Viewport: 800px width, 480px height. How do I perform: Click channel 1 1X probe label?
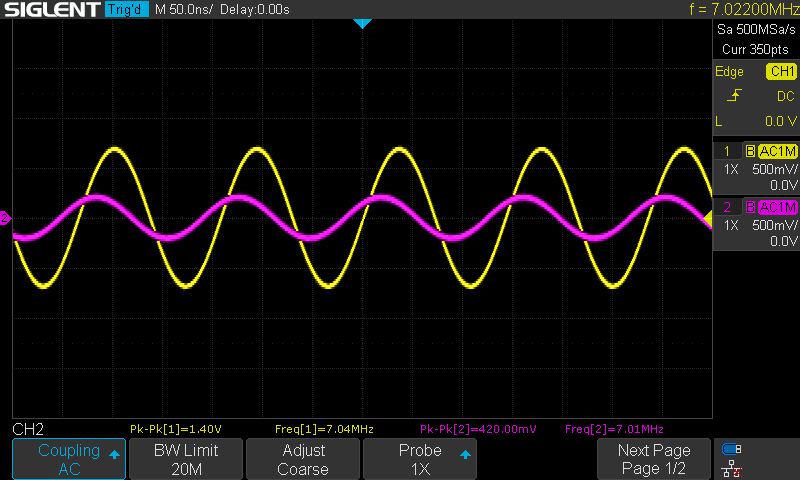(731, 169)
